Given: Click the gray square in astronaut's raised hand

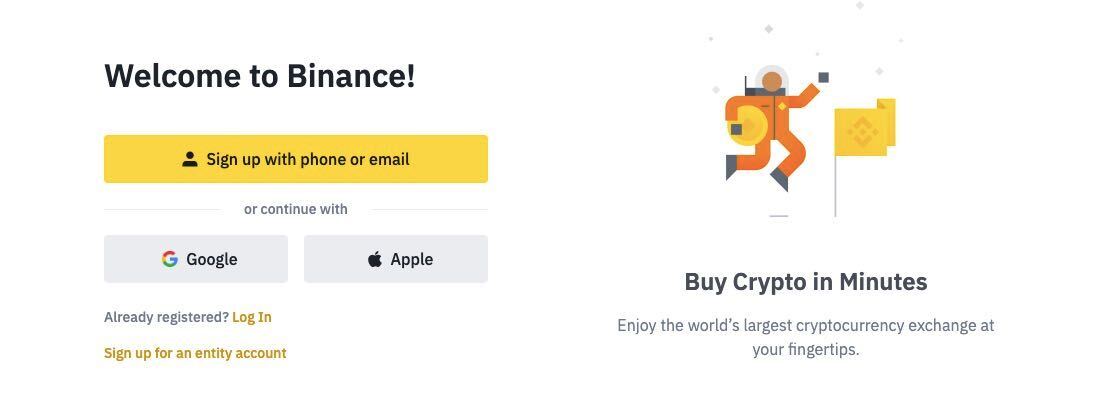Looking at the screenshot, I should pyautogui.click(x=823, y=78).
